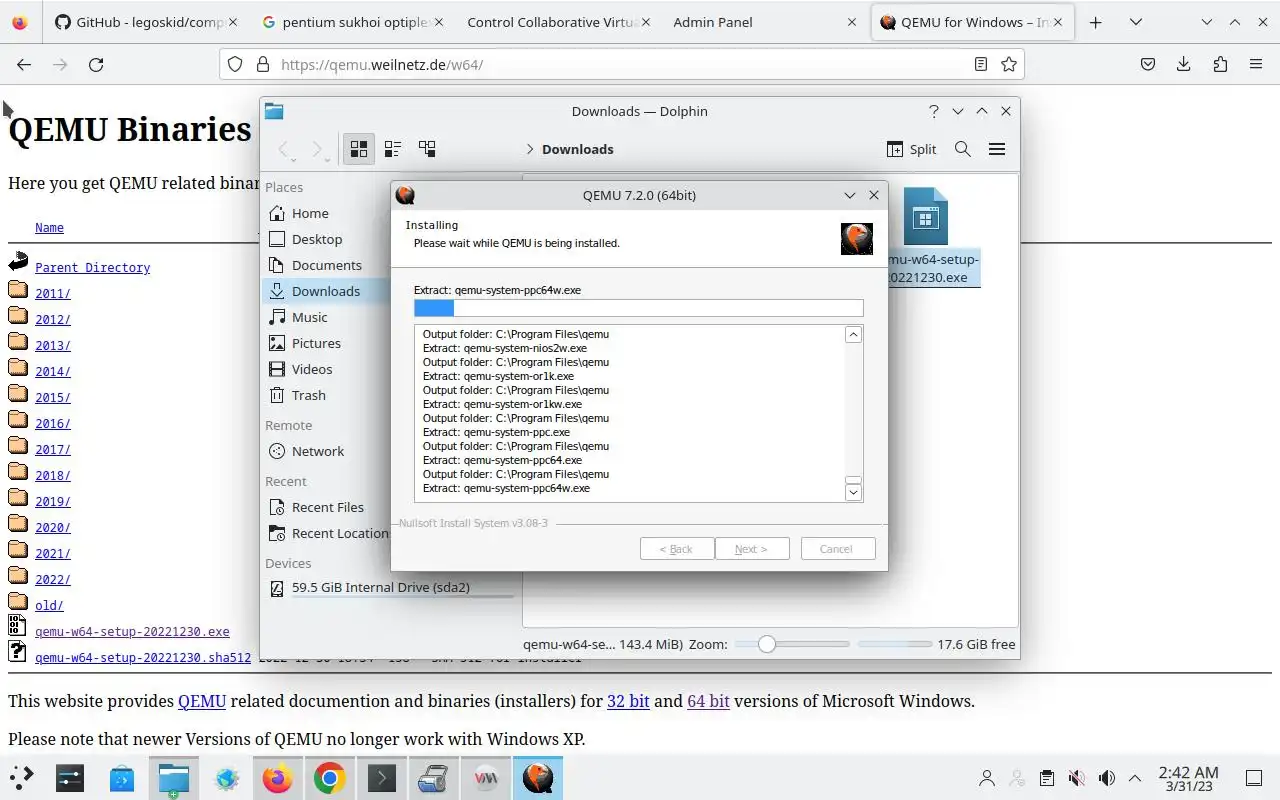Bookmark this page with the star

1009,64
